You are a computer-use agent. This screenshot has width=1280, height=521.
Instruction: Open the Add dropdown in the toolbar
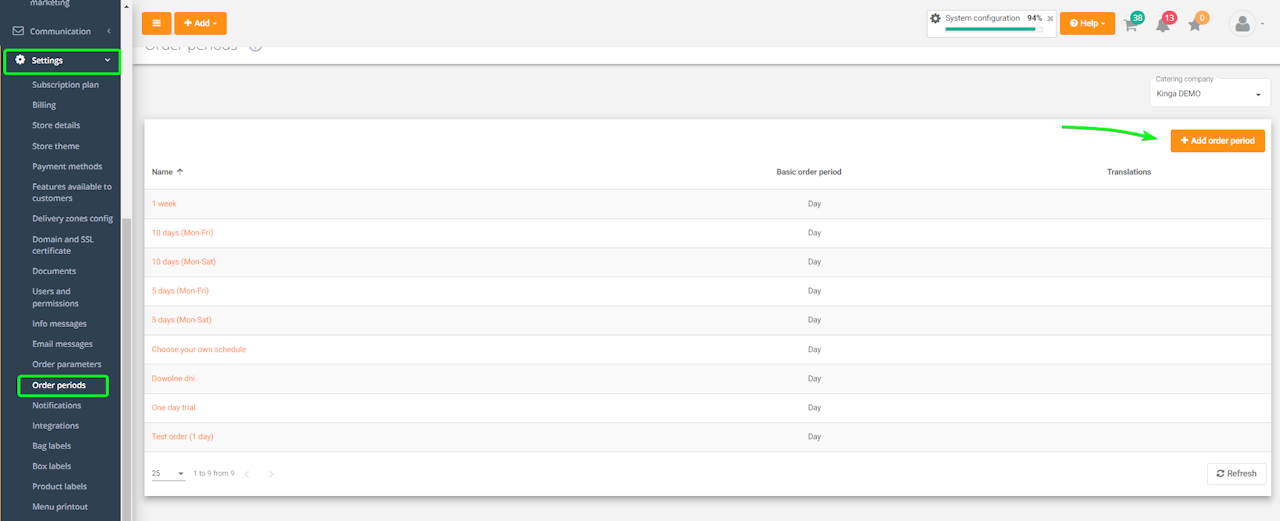point(200,23)
